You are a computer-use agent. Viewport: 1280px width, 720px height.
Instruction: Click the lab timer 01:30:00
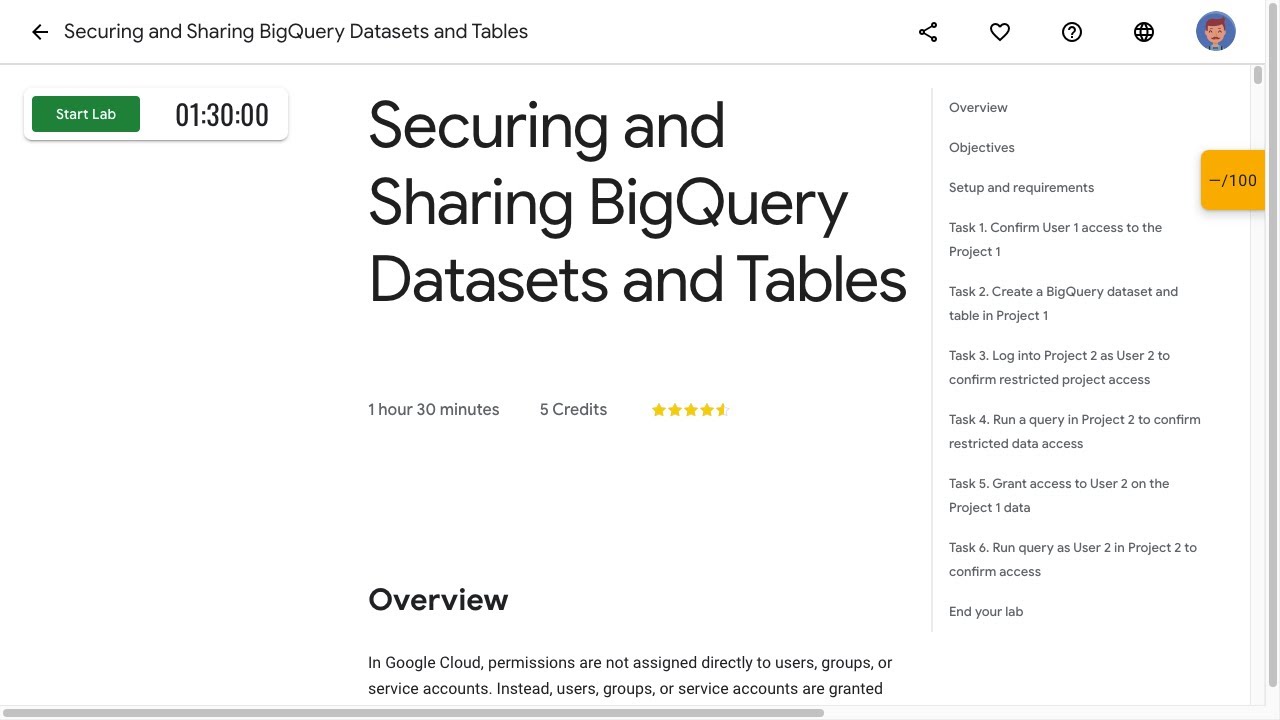tap(222, 115)
